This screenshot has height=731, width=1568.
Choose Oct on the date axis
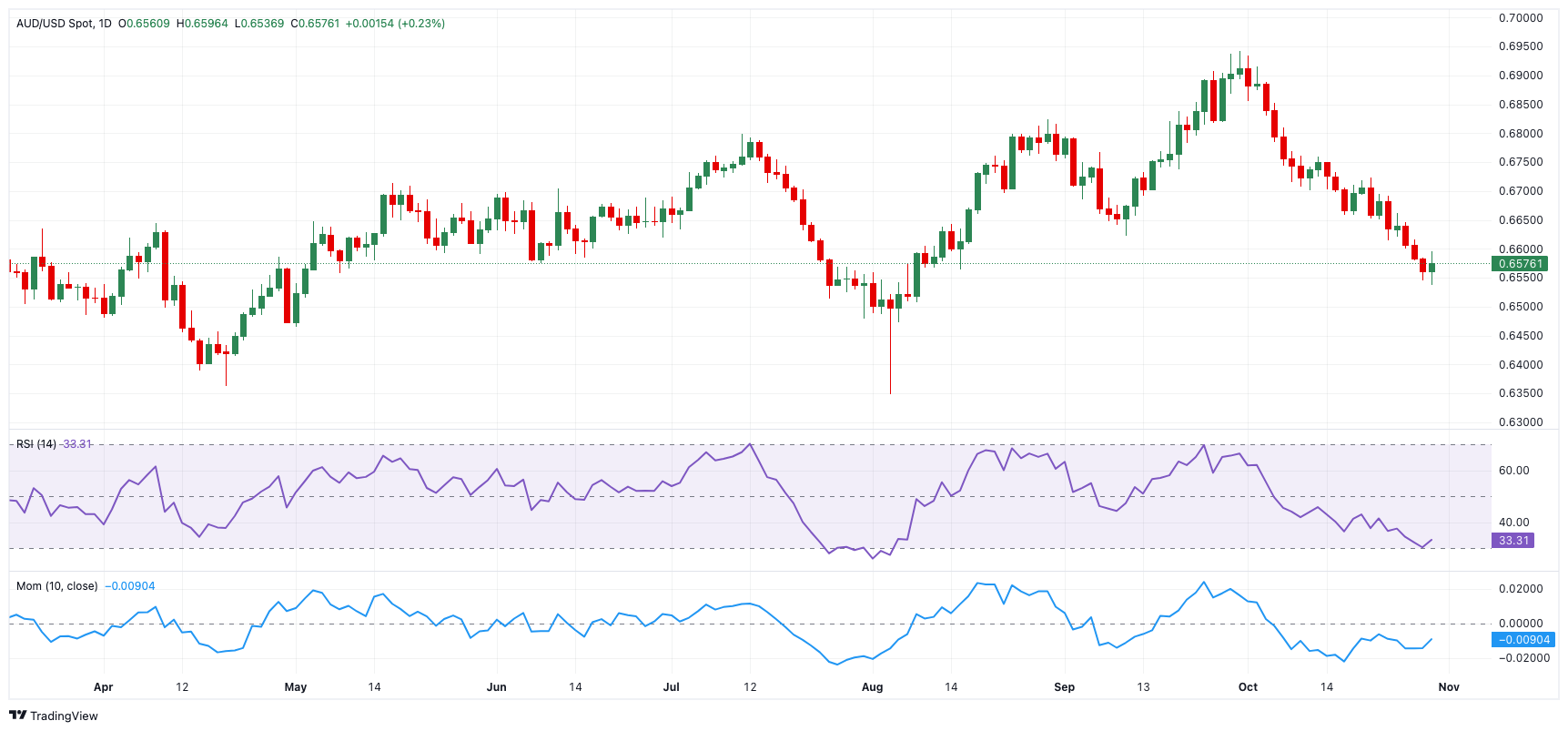tap(1248, 687)
